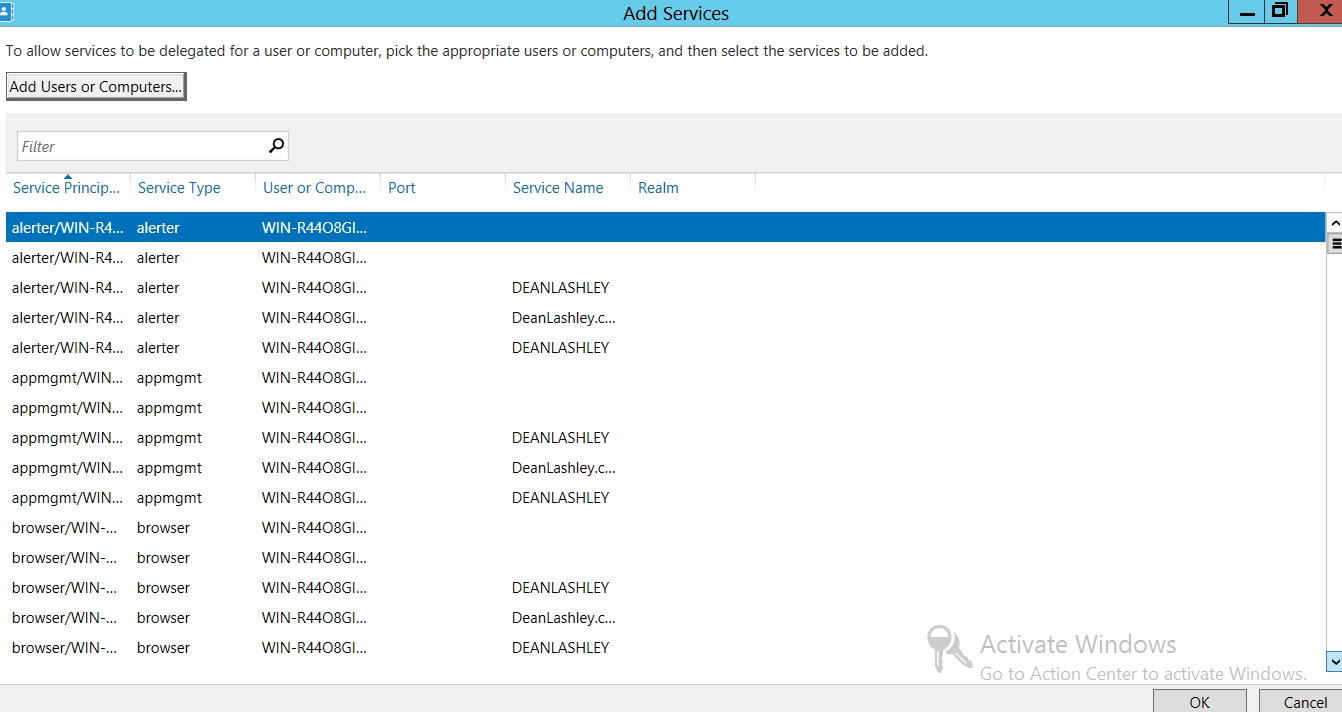This screenshot has height=712, width=1342.
Task: Sort by the Realm column header
Action: tap(658, 188)
